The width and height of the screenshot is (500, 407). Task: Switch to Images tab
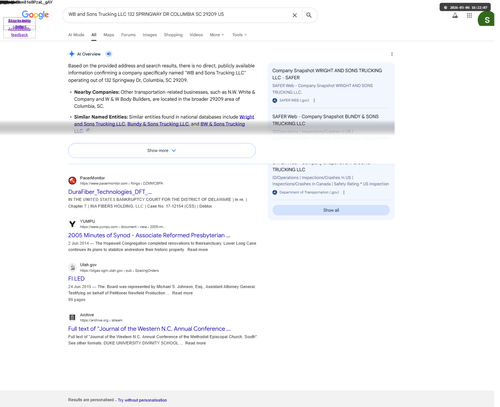150,35
